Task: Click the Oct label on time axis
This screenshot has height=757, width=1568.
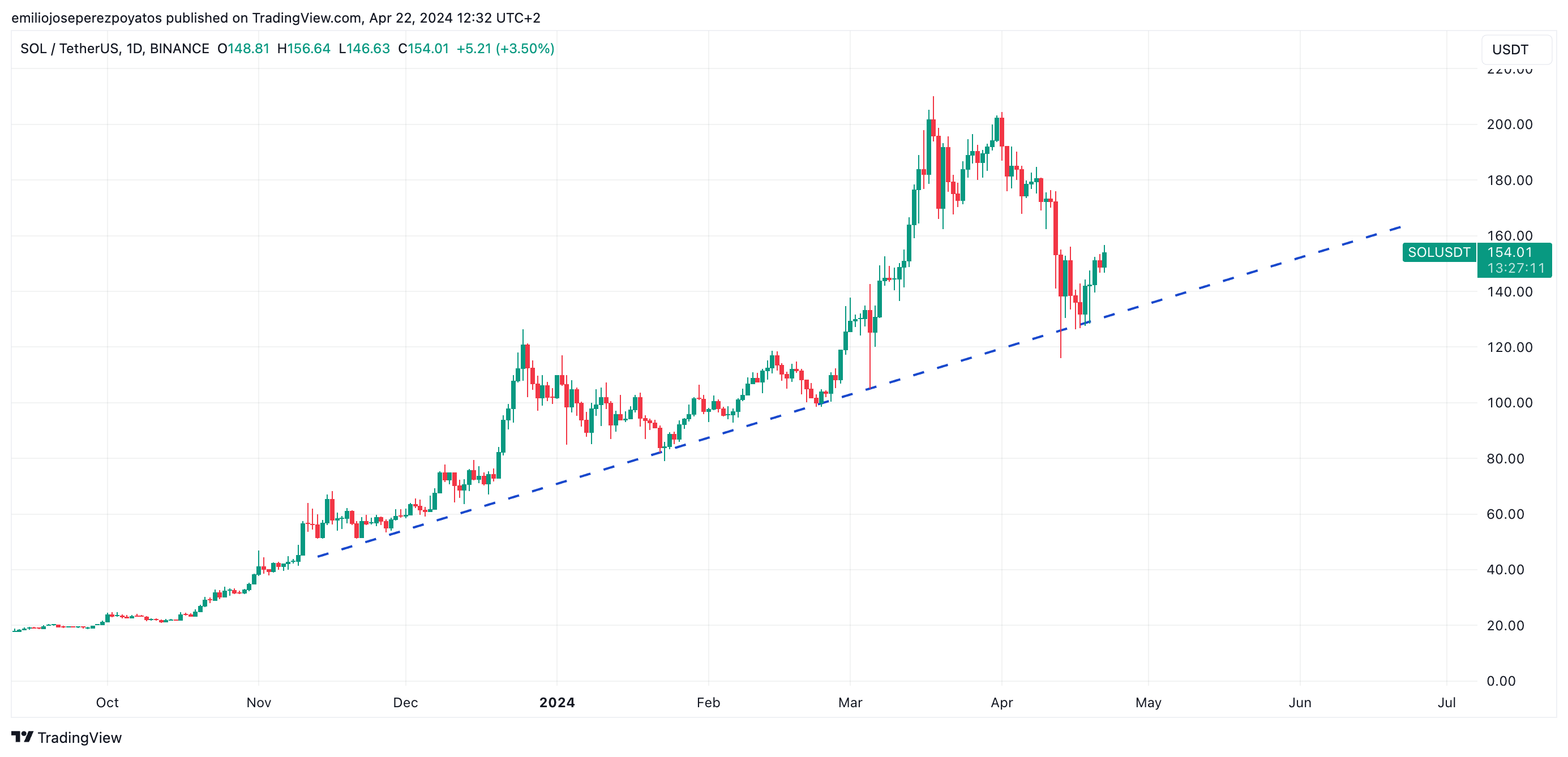Action: click(x=107, y=702)
